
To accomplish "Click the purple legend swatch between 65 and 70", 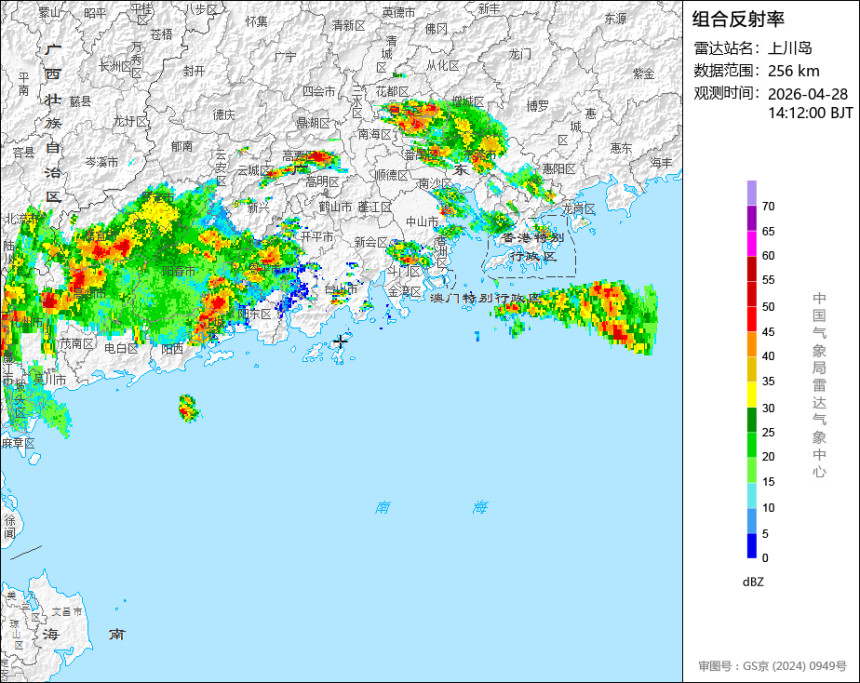I will point(751,218).
